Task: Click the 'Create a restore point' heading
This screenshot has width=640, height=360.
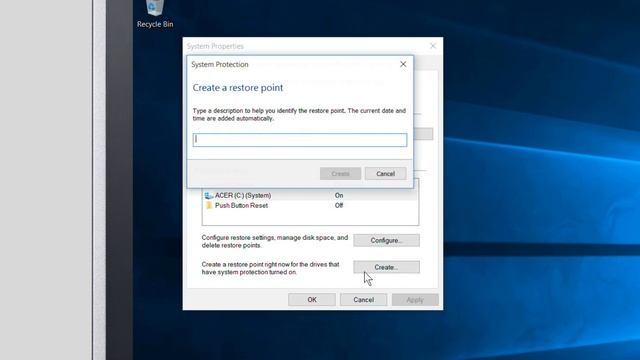Action: click(x=238, y=88)
